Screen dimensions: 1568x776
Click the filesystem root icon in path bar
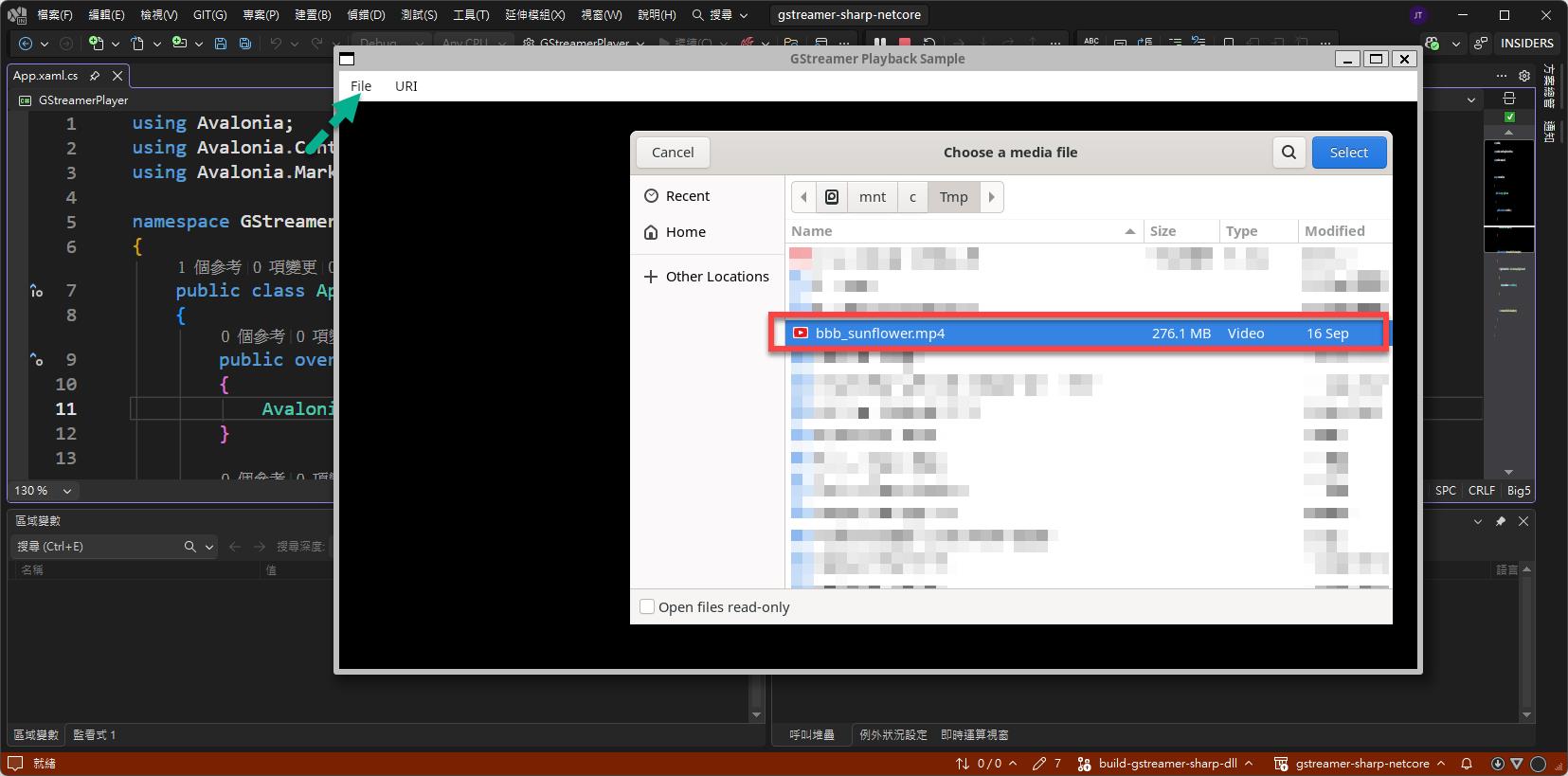[831, 197]
